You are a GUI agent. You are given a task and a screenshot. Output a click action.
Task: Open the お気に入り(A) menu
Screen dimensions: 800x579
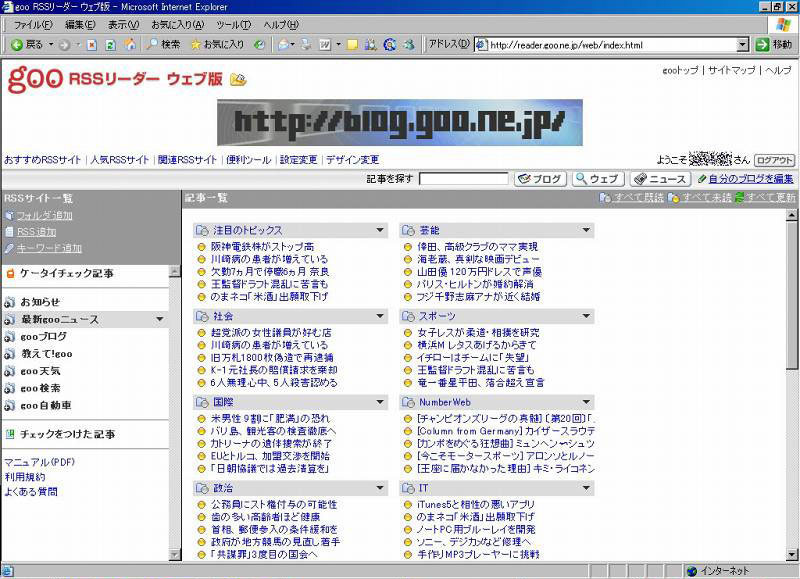[178, 24]
